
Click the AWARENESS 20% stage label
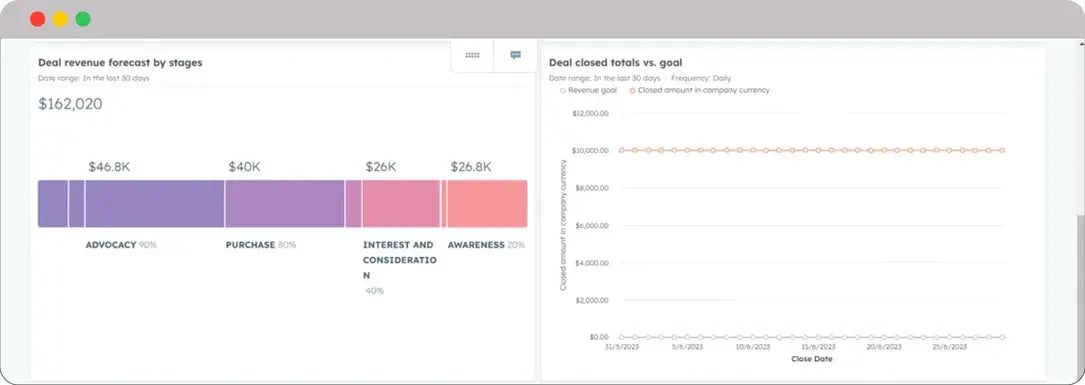[x=486, y=245]
